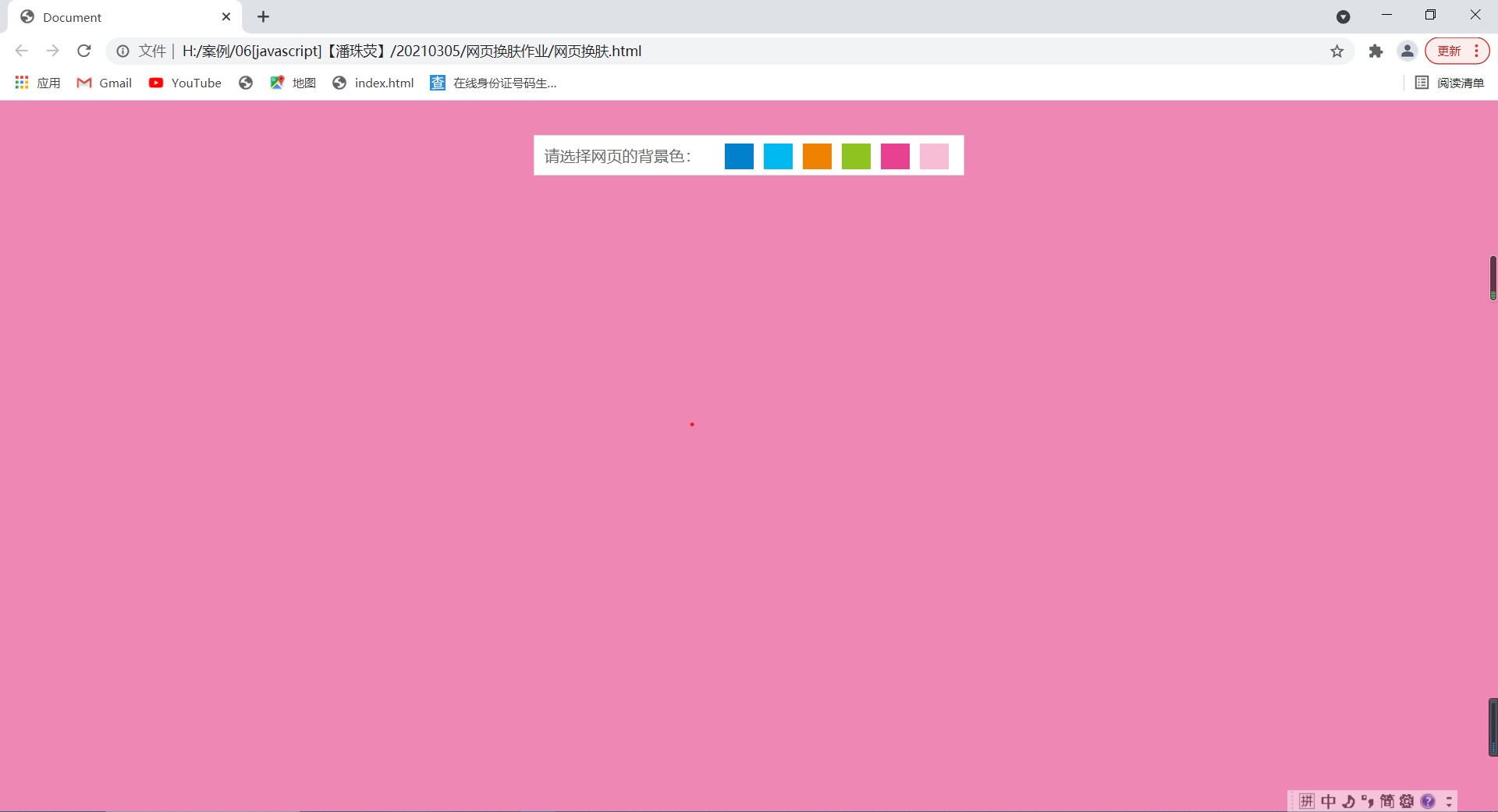The width and height of the screenshot is (1498, 812).
Task: Open a new tab with plus button
Action: coord(264,16)
